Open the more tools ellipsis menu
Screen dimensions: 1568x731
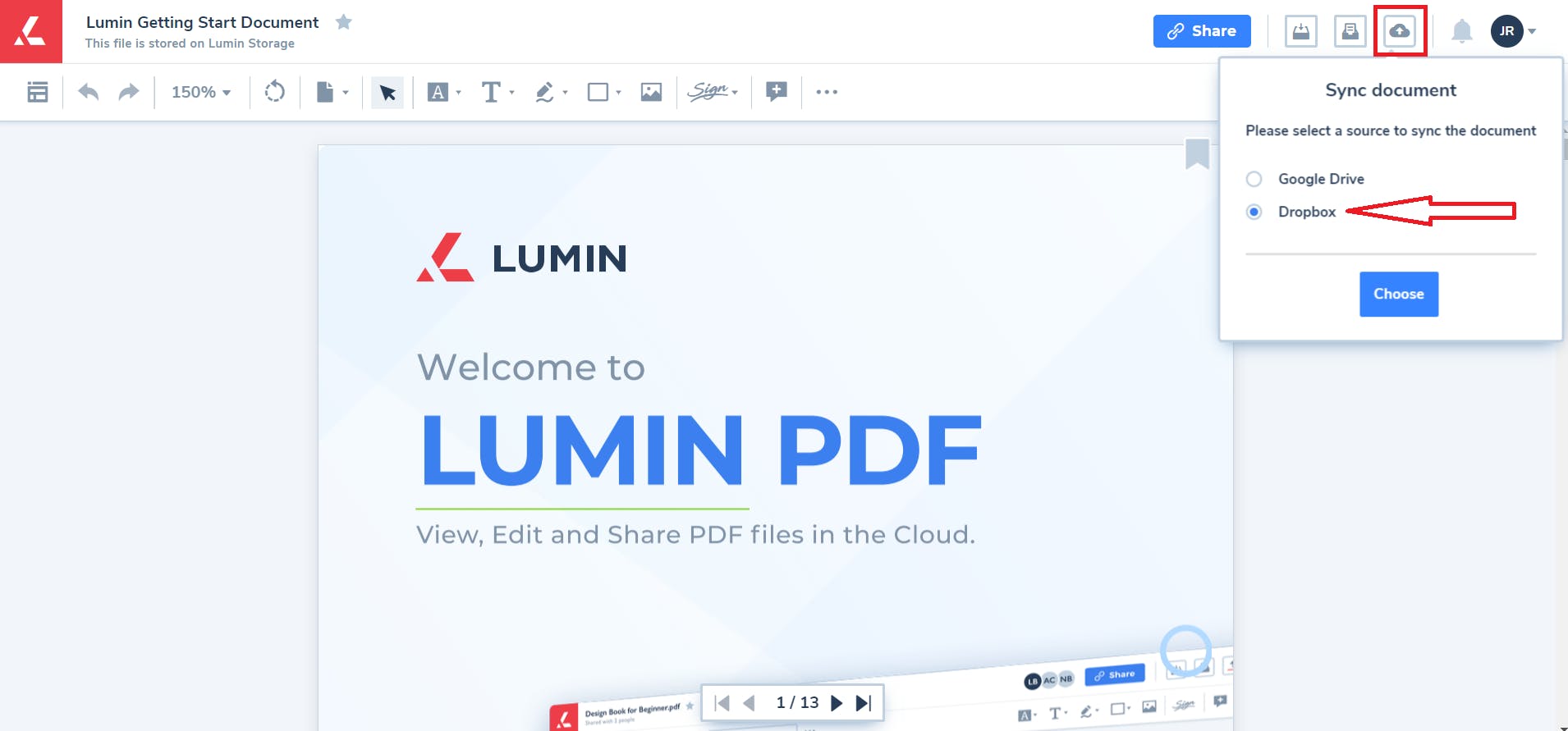point(827,92)
